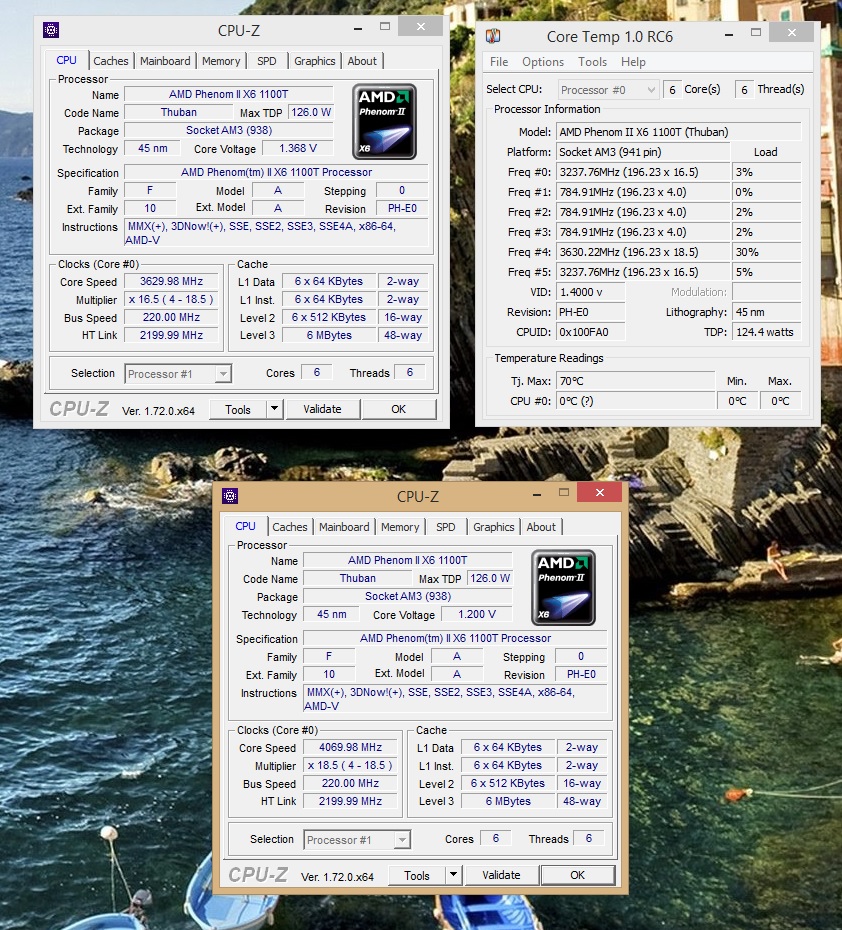The height and width of the screenshot is (930, 842).
Task: Maximize the bottom CPU-Z window
Action: point(563,492)
